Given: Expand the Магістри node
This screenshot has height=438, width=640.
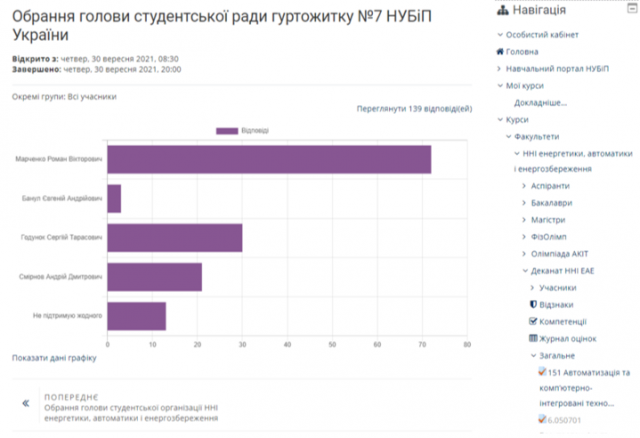Looking at the screenshot, I should click(524, 220).
